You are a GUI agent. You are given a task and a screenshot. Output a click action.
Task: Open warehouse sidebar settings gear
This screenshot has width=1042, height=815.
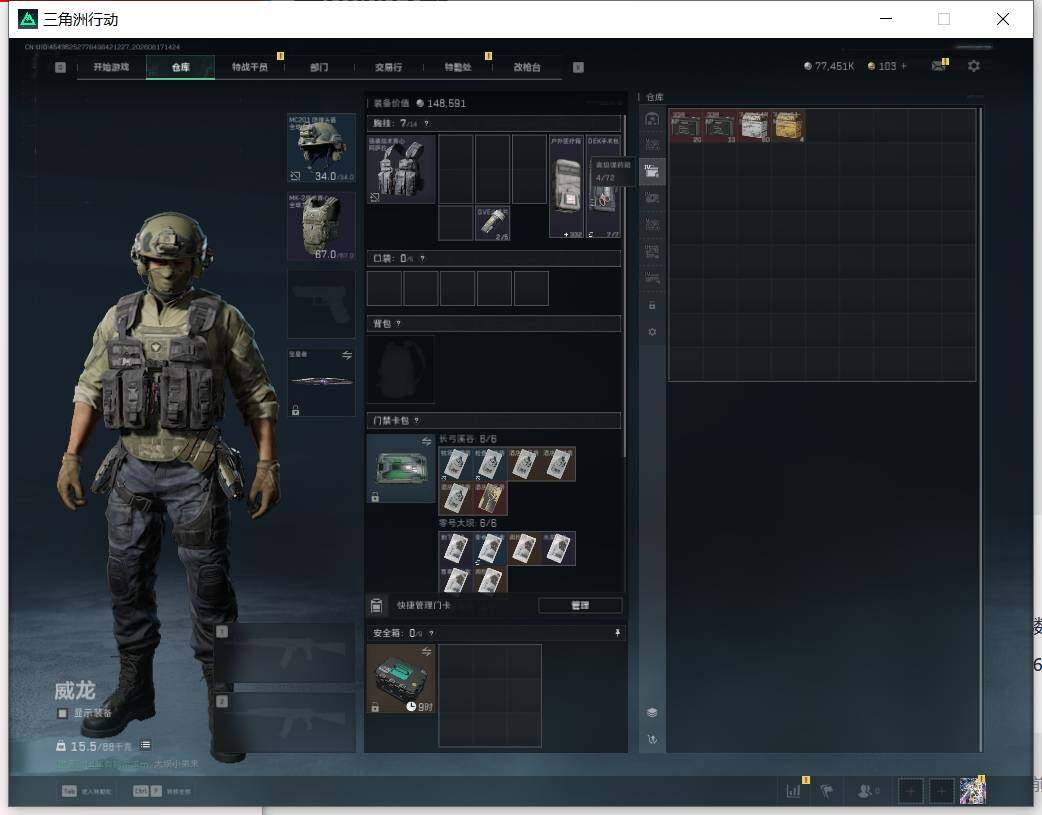[652, 332]
